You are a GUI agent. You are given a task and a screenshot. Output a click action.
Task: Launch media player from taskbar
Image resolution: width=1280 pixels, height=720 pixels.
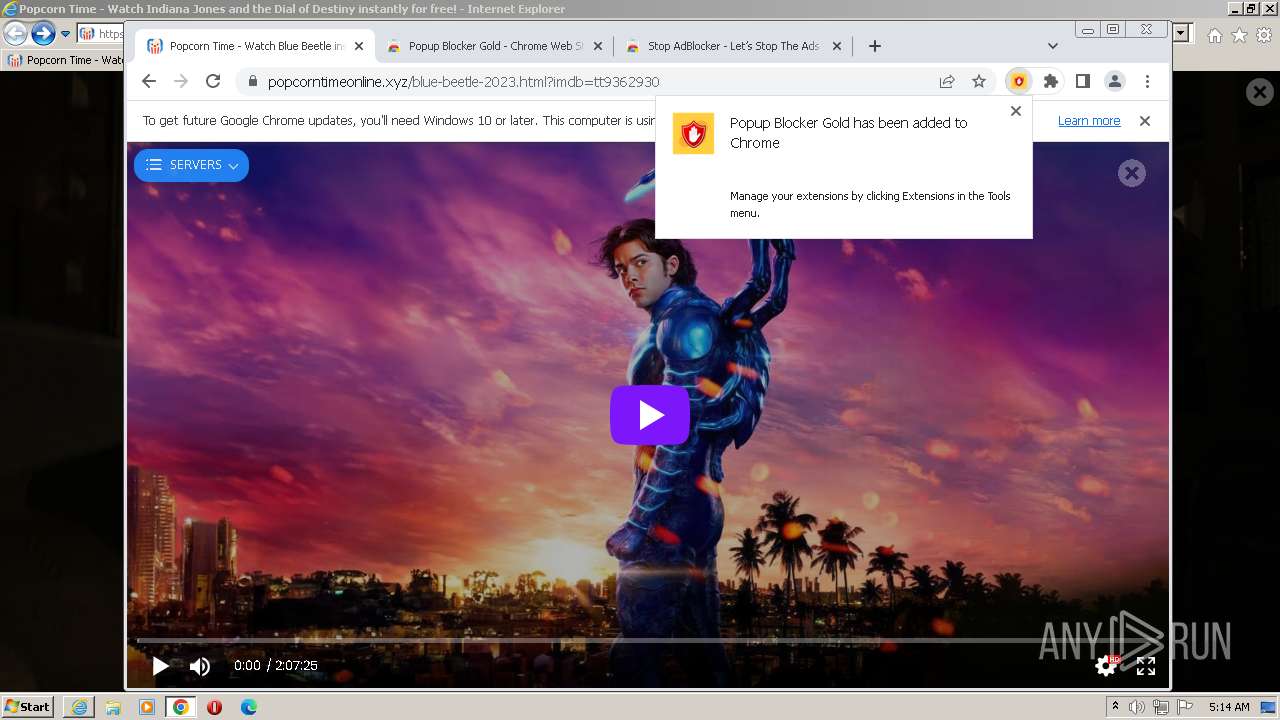pyautogui.click(x=147, y=707)
